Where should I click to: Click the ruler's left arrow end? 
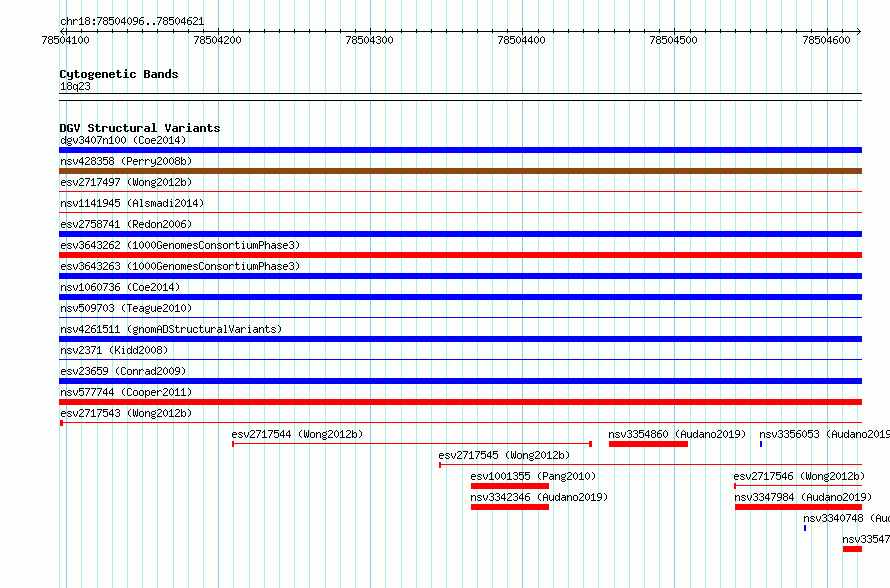pos(62,32)
